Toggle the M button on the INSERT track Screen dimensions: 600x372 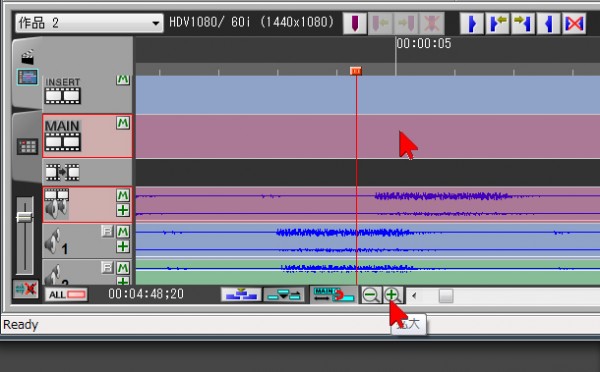(123, 80)
